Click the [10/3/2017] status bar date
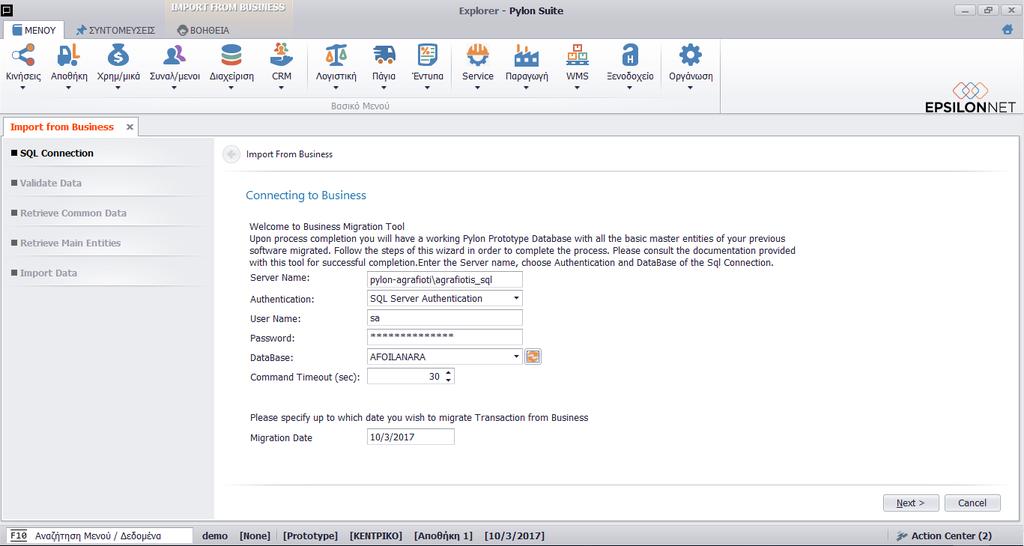 pos(514,536)
